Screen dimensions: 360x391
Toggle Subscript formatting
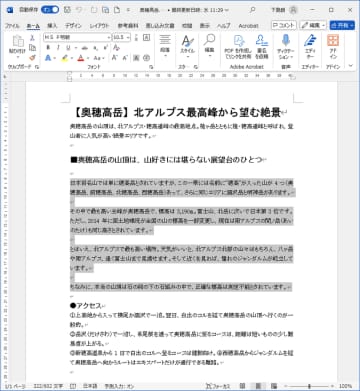click(95, 48)
